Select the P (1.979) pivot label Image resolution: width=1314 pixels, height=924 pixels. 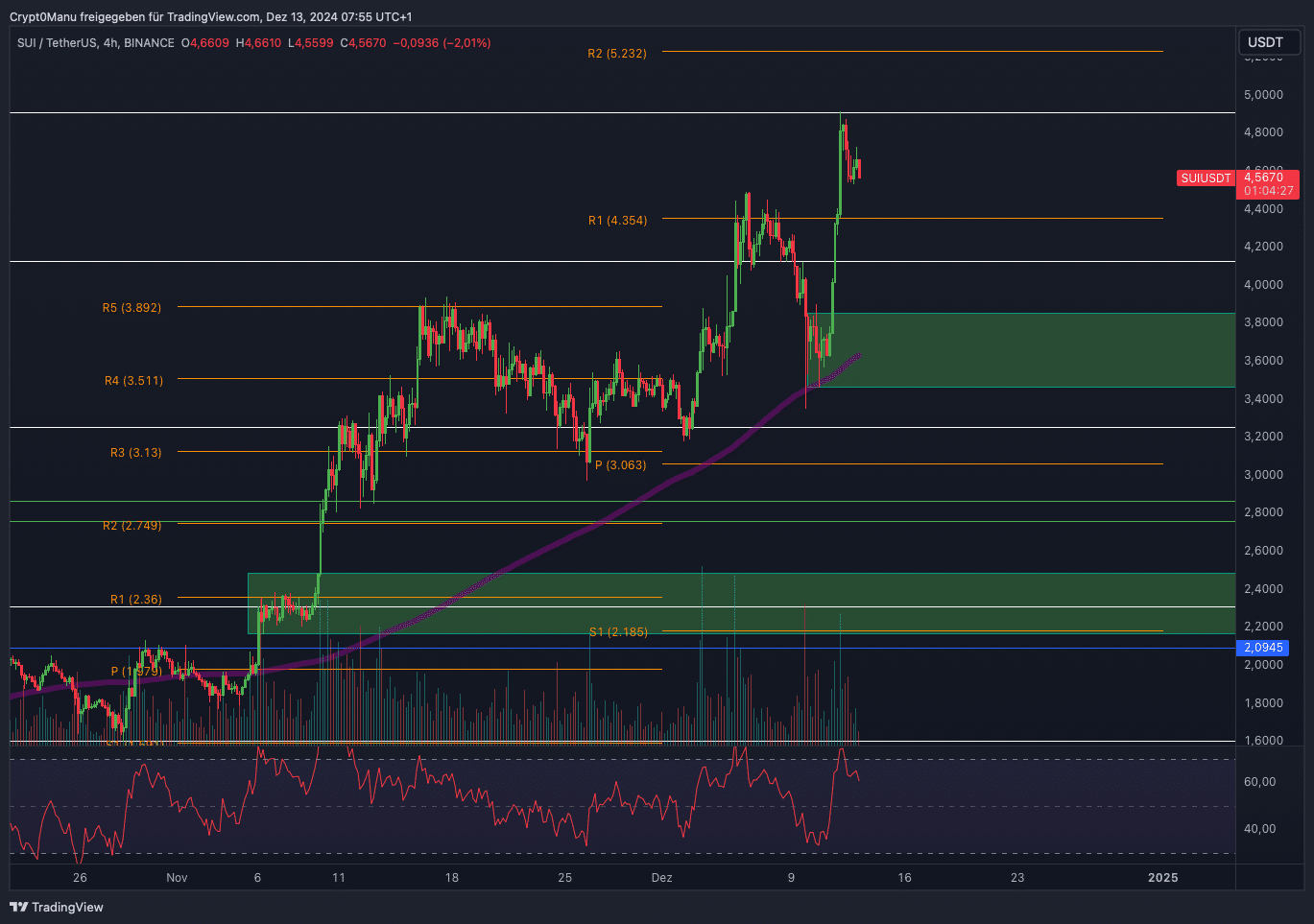click(136, 672)
